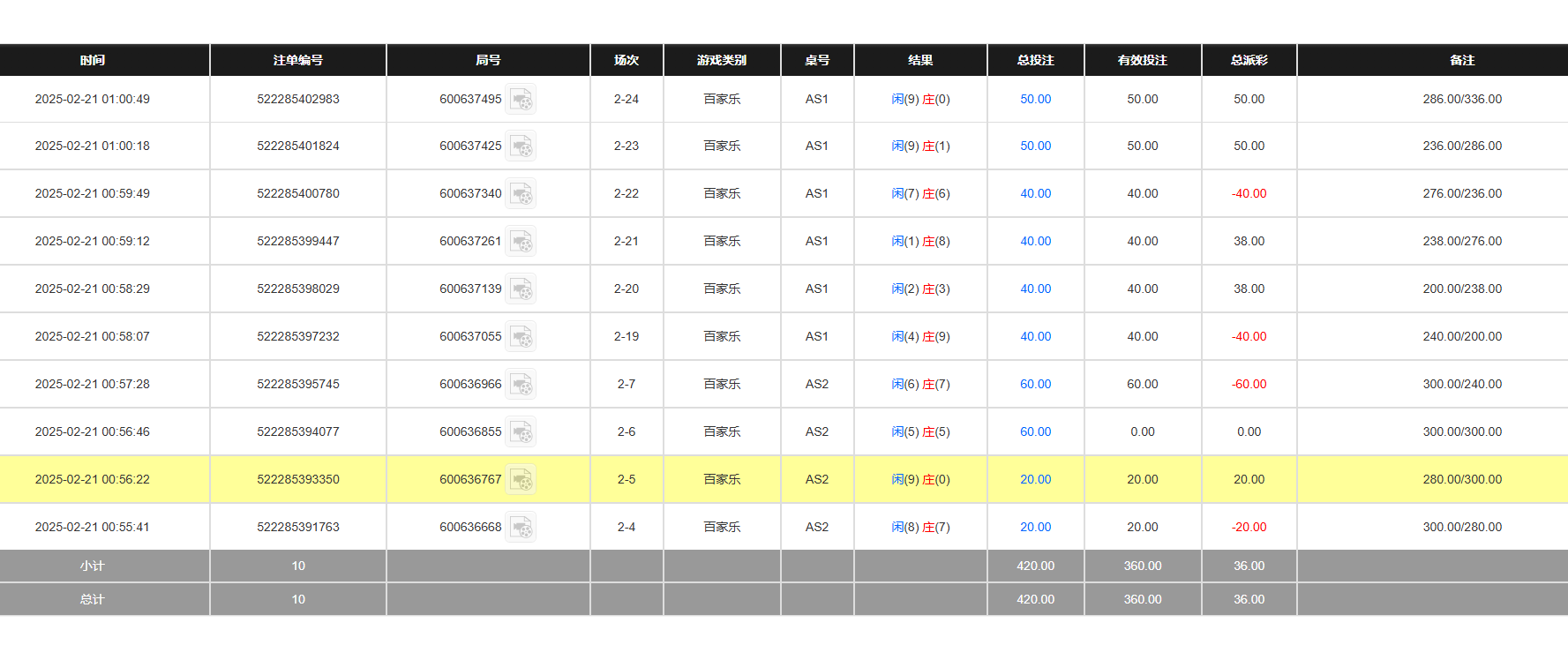Click result 闲(7) 庄(6) in round 2-22
This screenshot has height=645, width=1568.
click(920, 194)
